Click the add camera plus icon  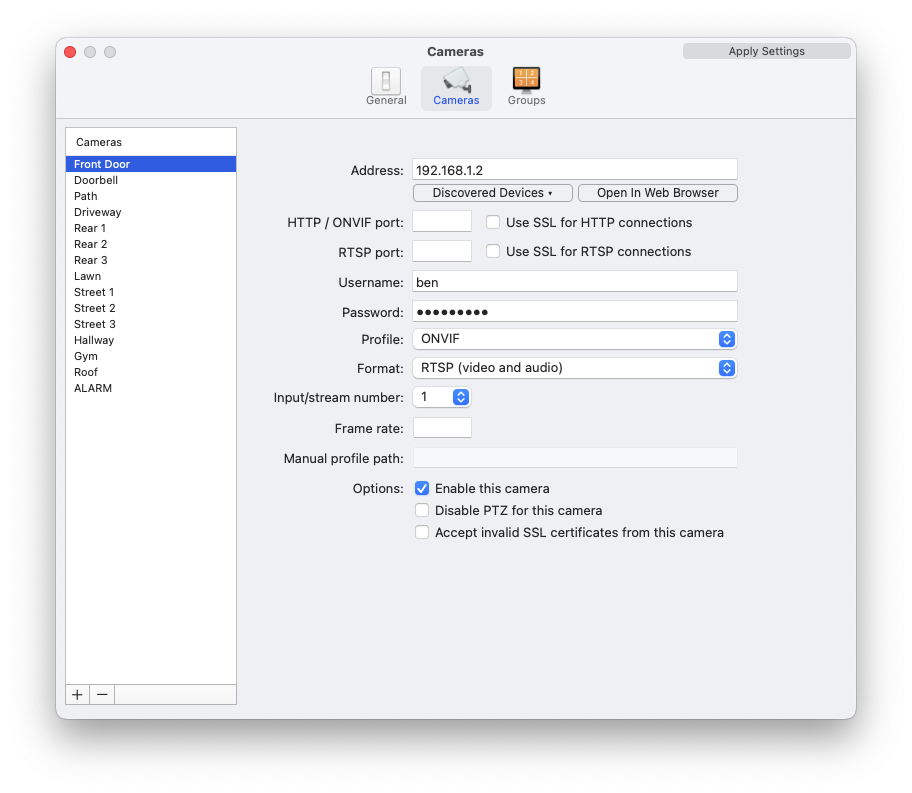tap(77, 694)
